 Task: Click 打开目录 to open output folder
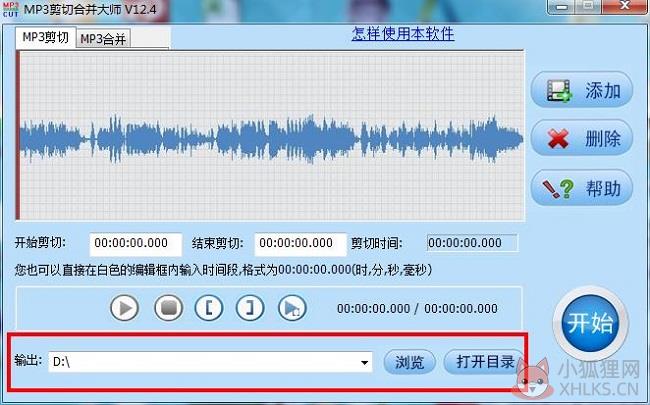pyautogui.click(x=485, y=362)
